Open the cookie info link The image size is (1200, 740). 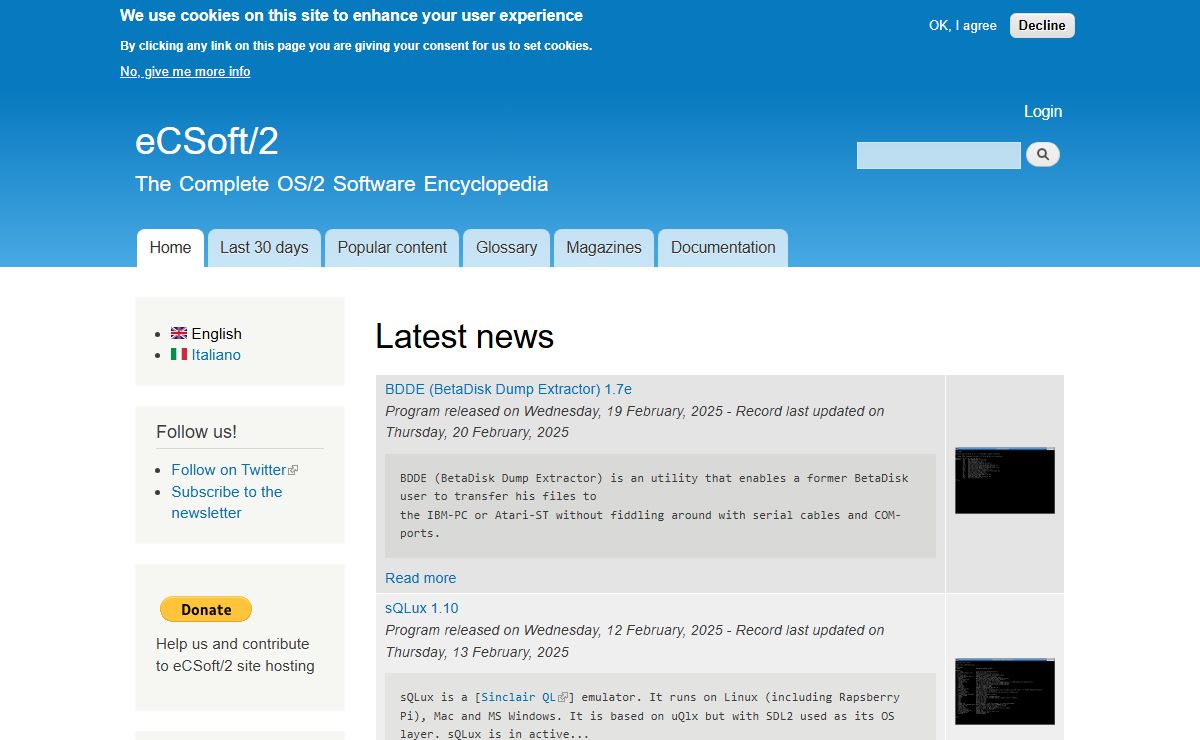click(x=185, y=71)
